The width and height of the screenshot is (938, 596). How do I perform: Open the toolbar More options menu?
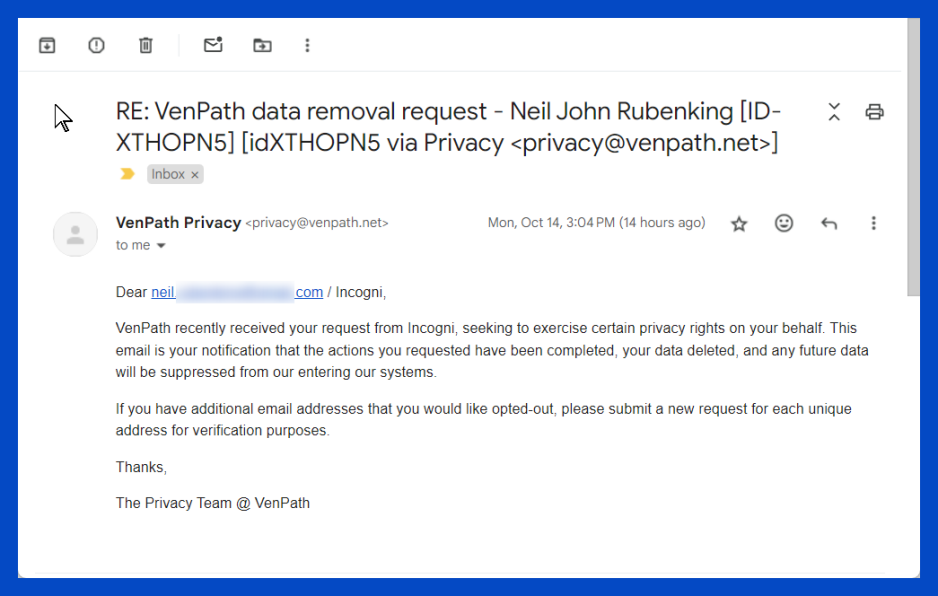(307, 45)
